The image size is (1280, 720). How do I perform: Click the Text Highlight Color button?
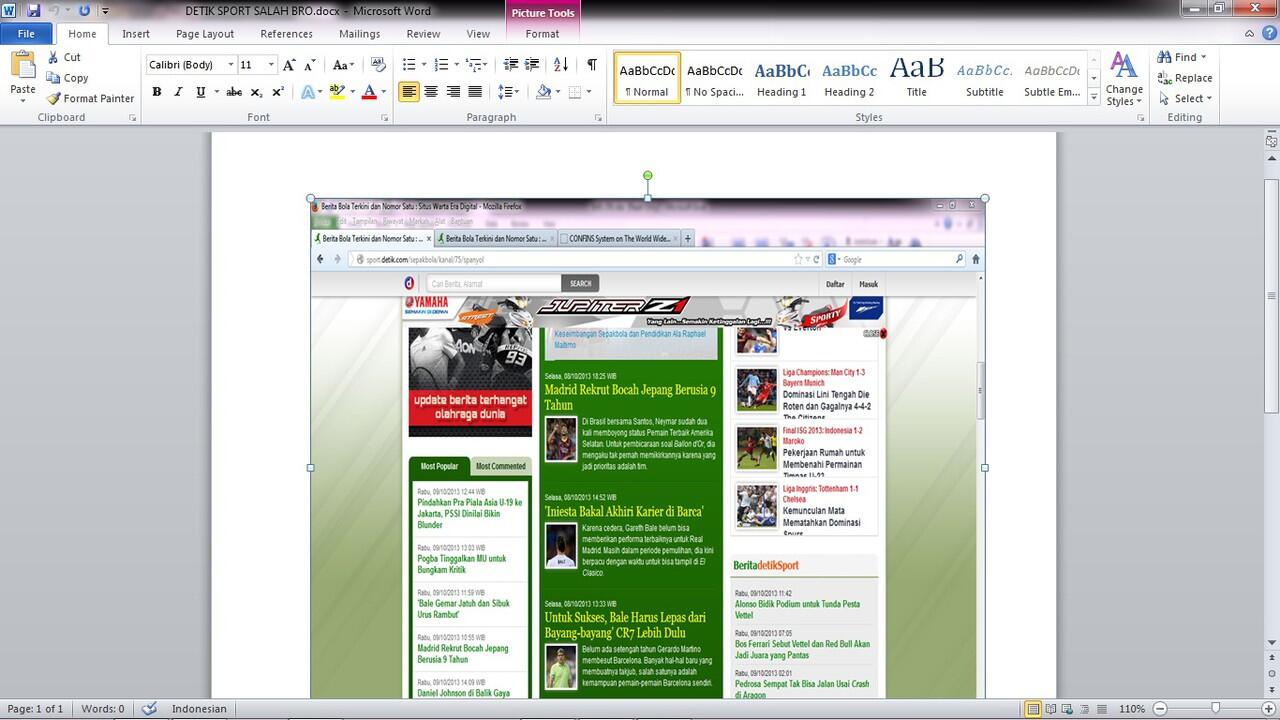pos(337,92)
